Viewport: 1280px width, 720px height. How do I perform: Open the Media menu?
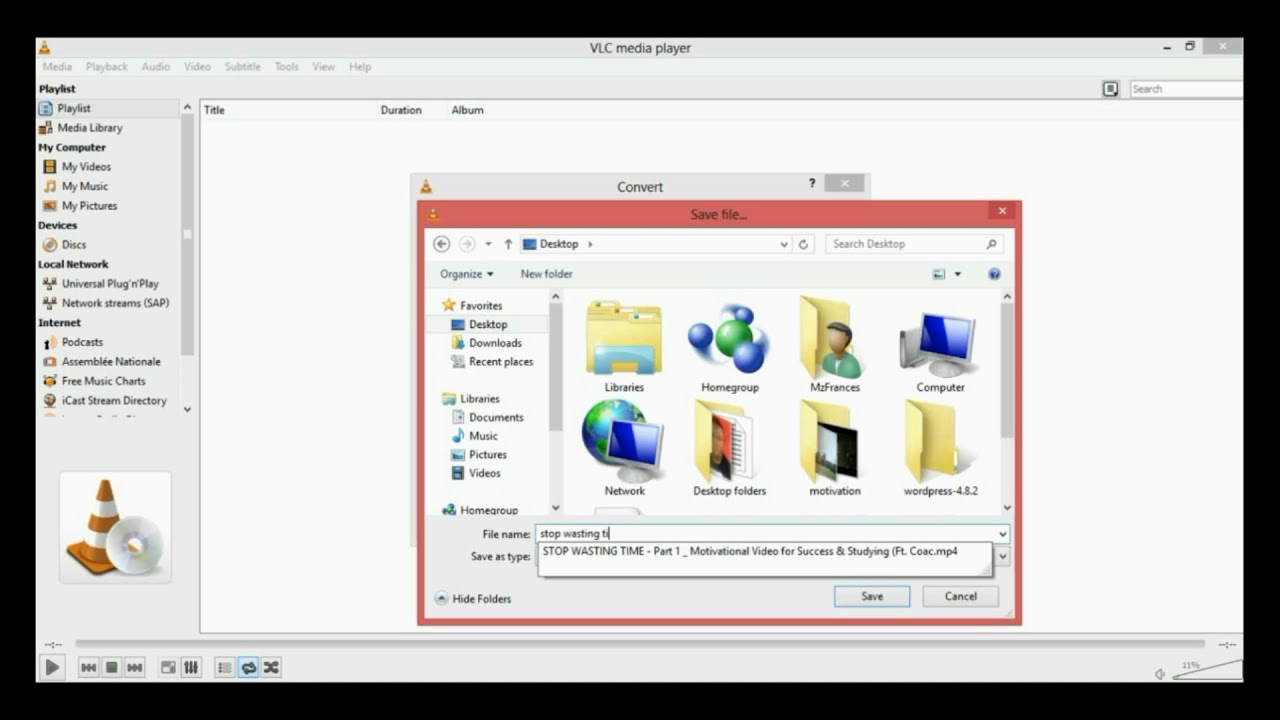[57, 67]
